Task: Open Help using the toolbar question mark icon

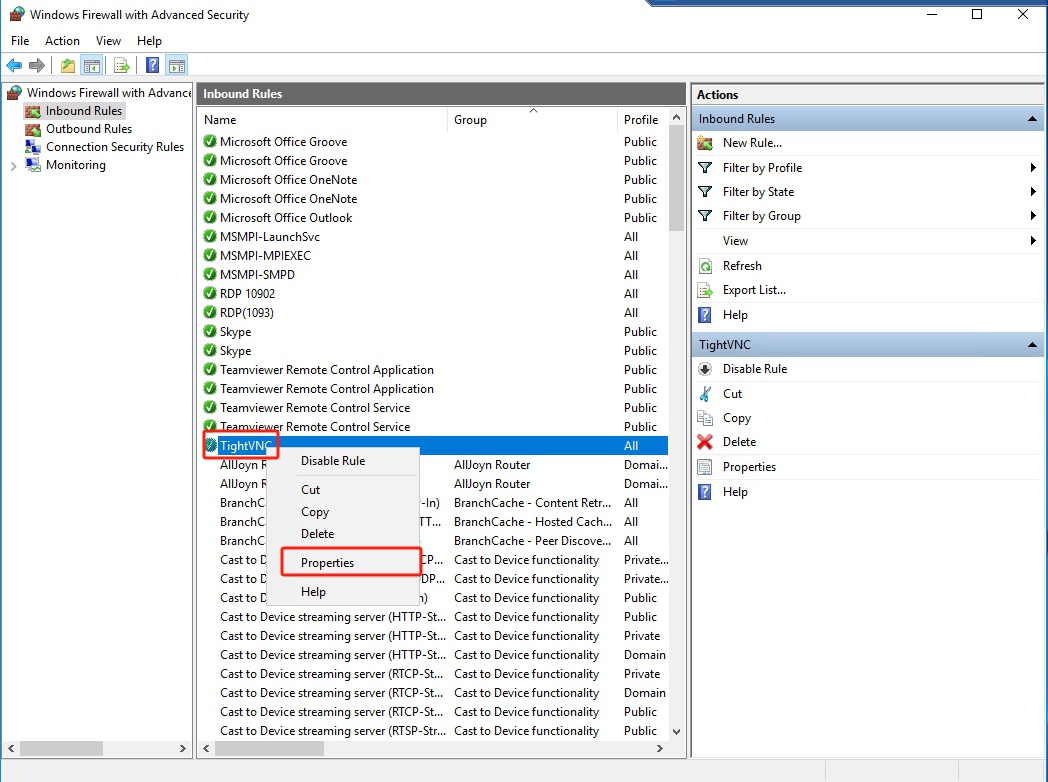Action: [150, 65]
